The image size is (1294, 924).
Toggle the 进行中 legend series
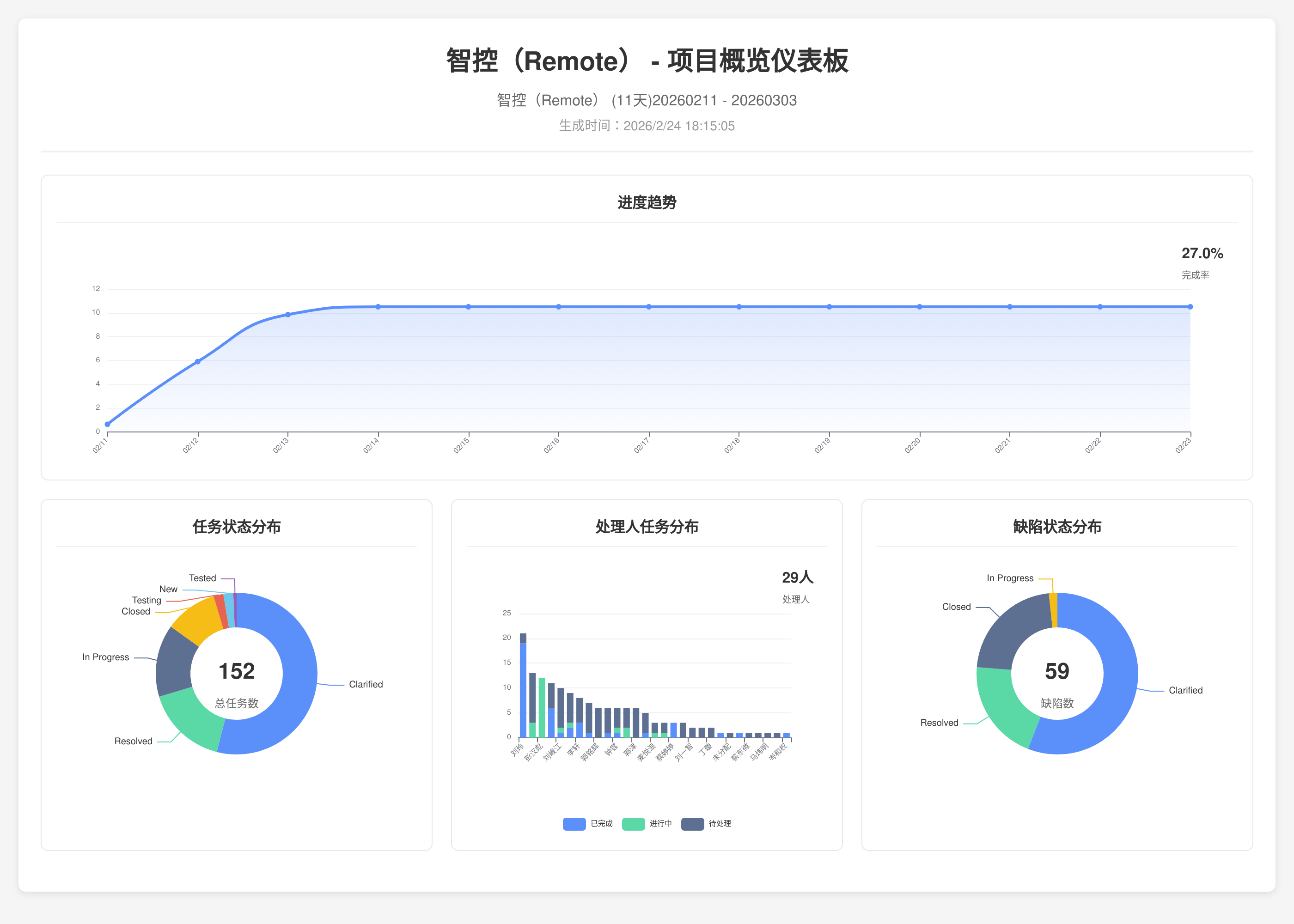(660, 823)
